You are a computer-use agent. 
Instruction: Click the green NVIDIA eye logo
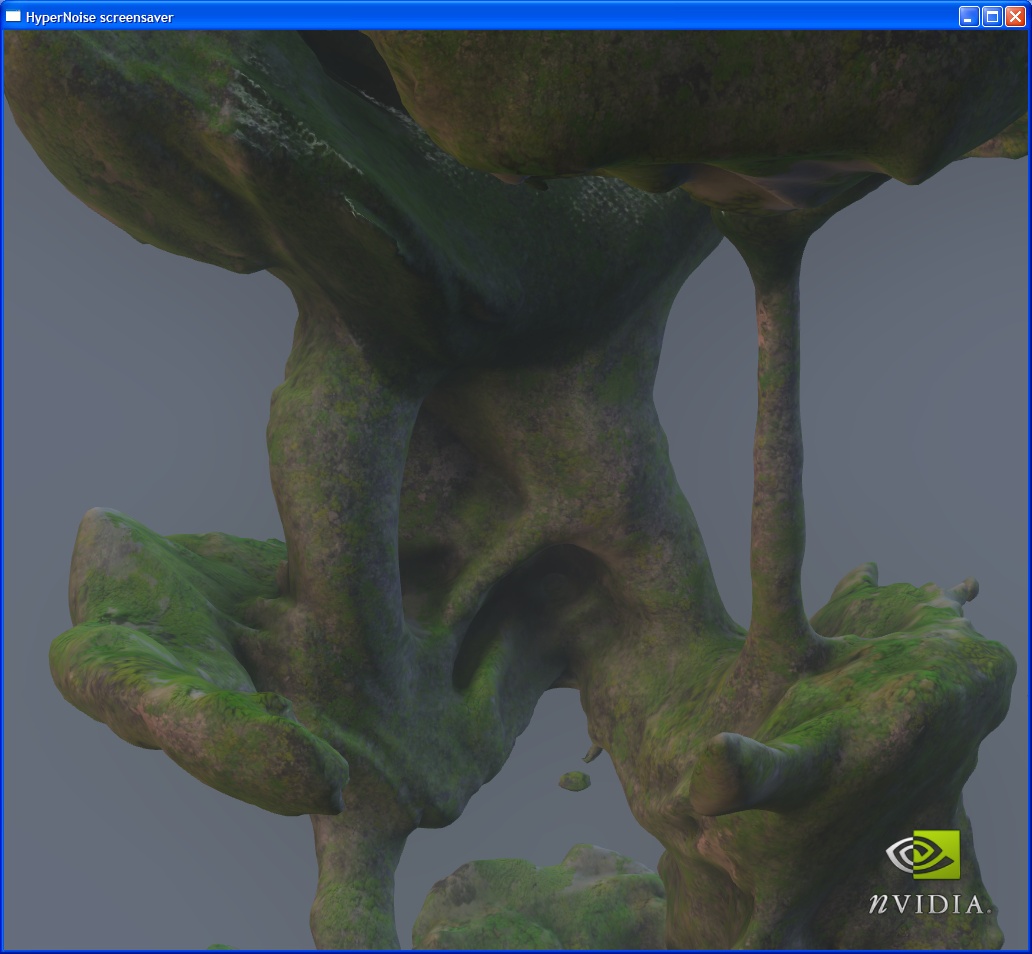pyautogui.click(x=922, y=854)
